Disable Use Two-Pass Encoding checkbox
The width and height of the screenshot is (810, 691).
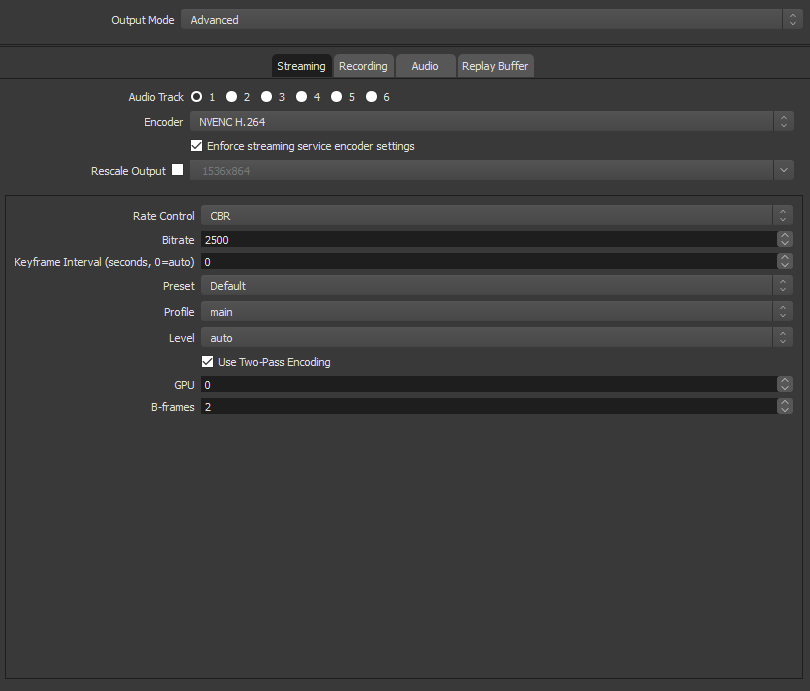207,362
